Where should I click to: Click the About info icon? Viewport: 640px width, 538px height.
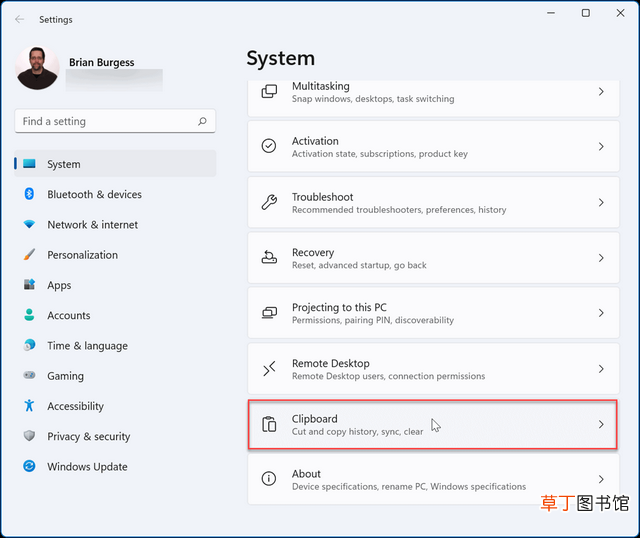269,478
